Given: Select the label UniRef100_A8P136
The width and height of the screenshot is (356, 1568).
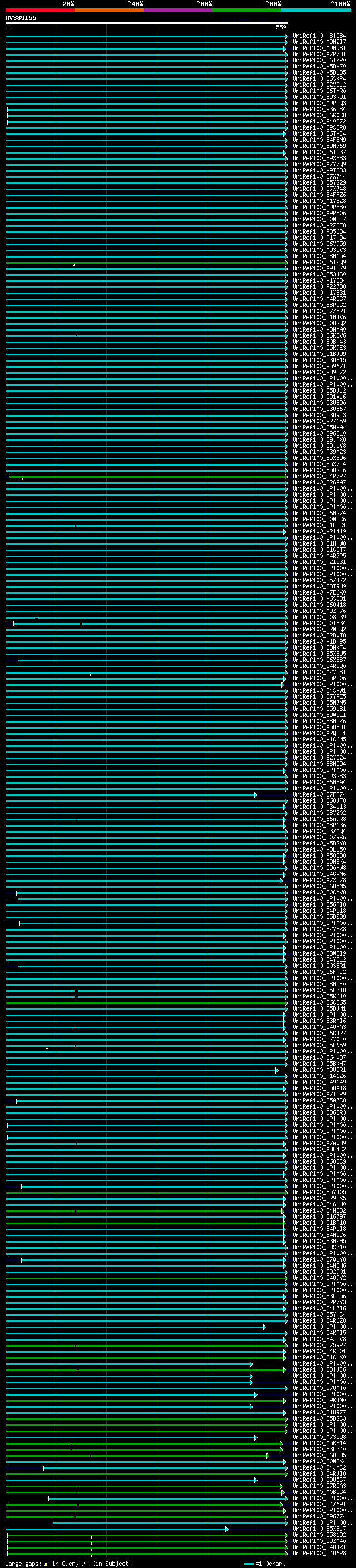Looking at the screenshot, I should point(319,825).
